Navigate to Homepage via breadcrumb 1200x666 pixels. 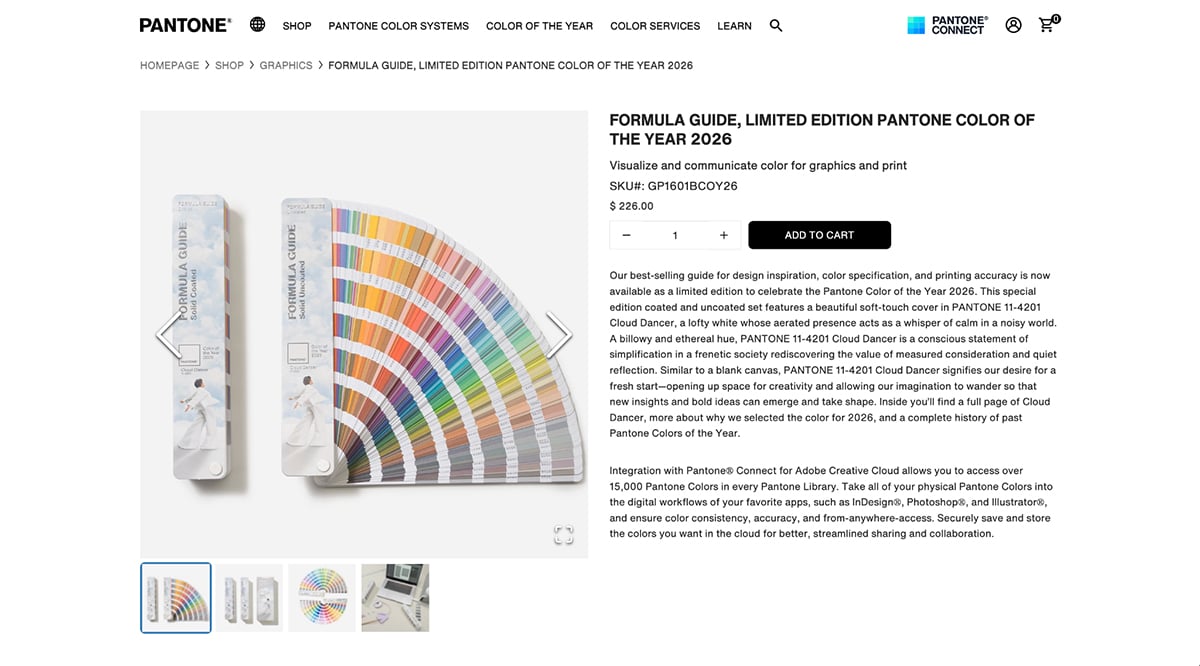pos(168,65)
